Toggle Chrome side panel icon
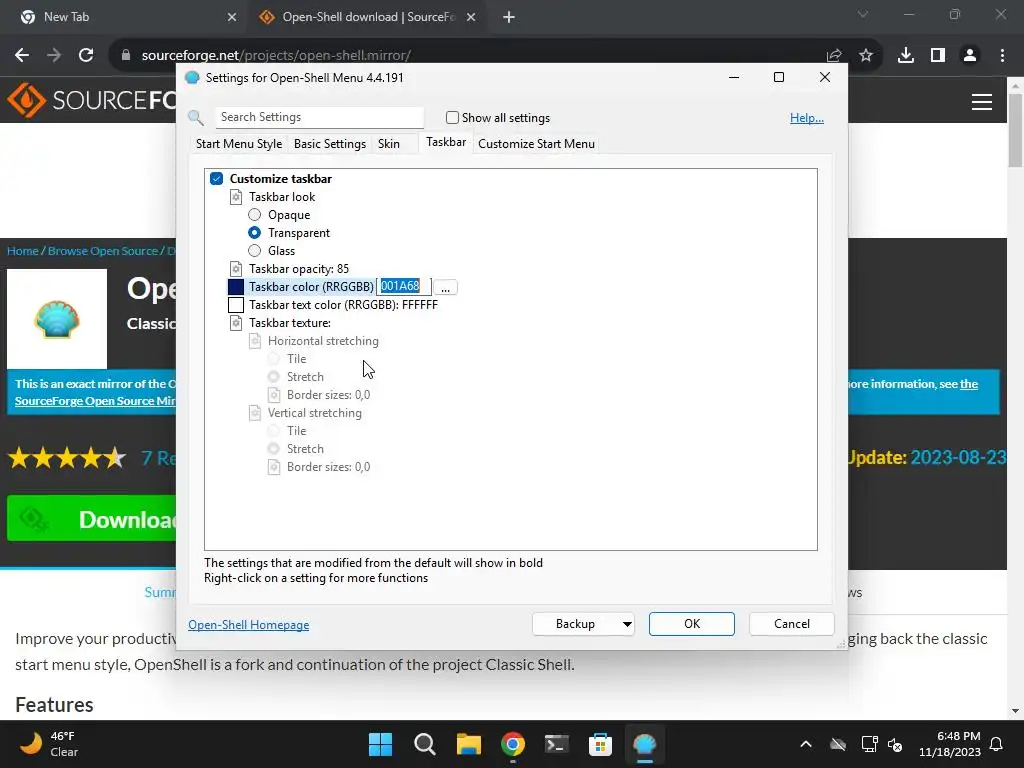 coord(938,55)
